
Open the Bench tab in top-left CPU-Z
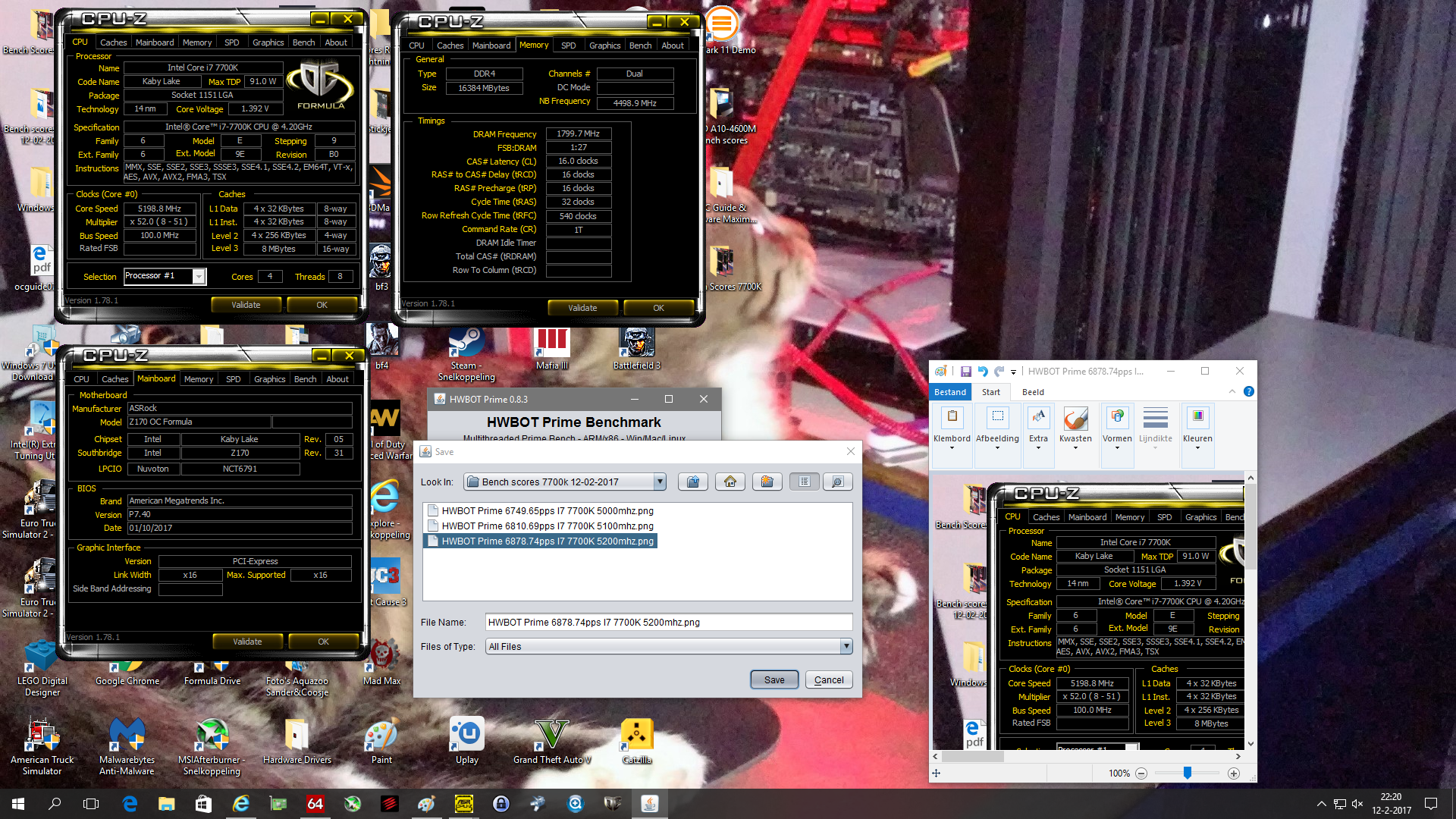303,42
